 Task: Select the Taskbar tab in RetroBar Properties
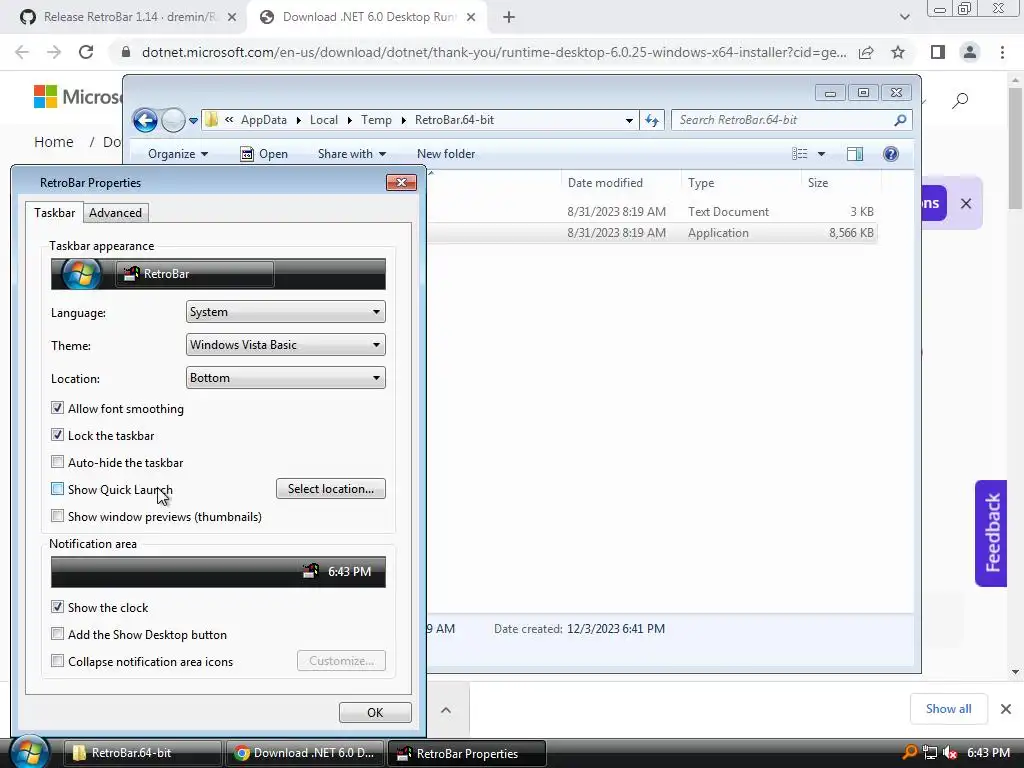coord(55,212)
